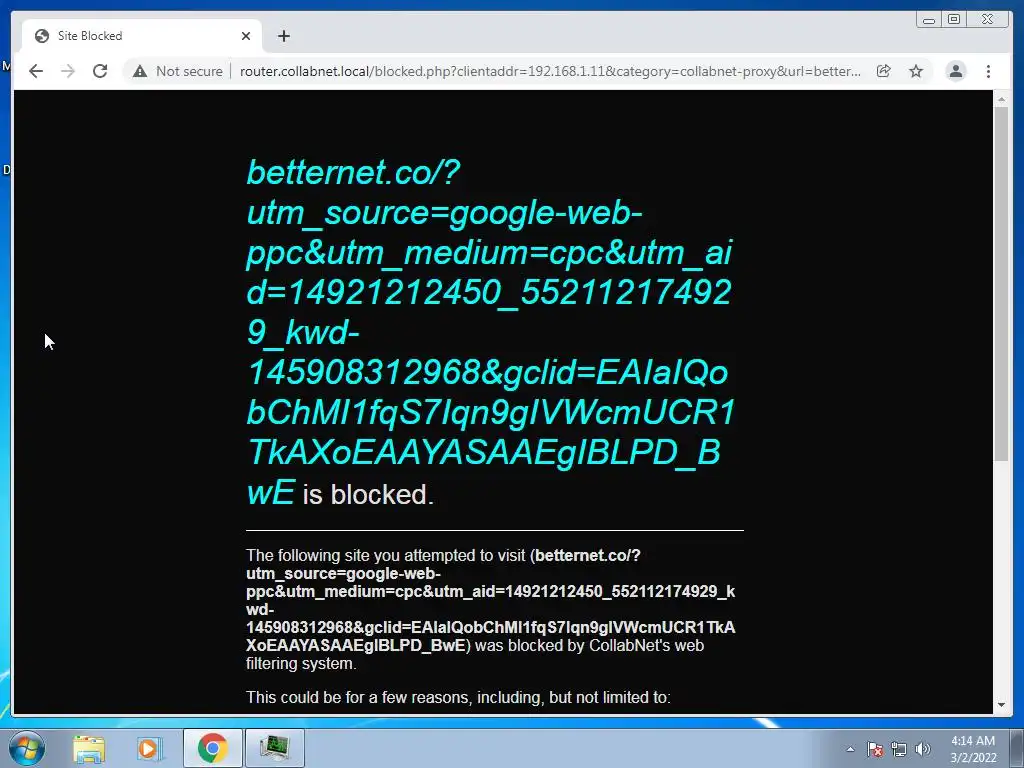The width and height of the screenshot is (1024, 768).
Task: Click the Site Blocked tab's globe favicon
Action: 42,36
